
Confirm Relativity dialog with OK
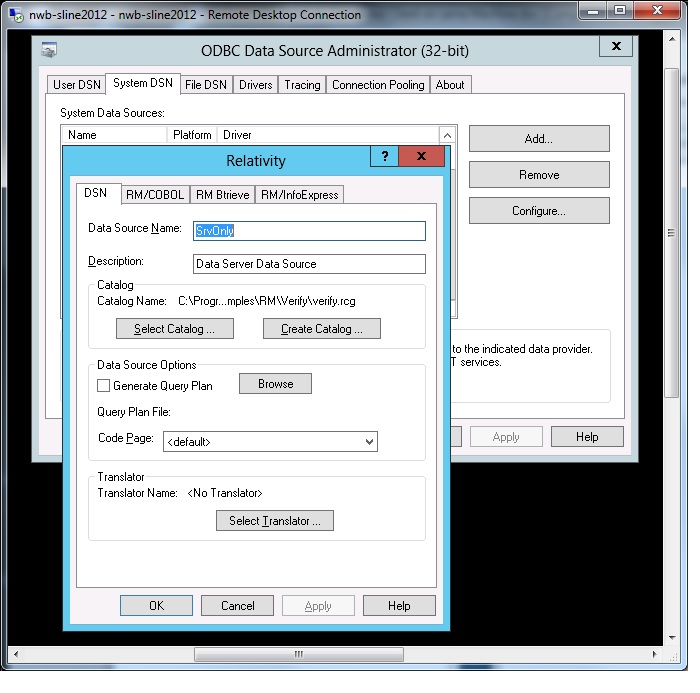click(156, 605)
